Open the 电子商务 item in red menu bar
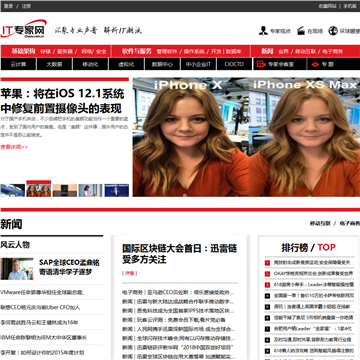 (x=332, y=52)
